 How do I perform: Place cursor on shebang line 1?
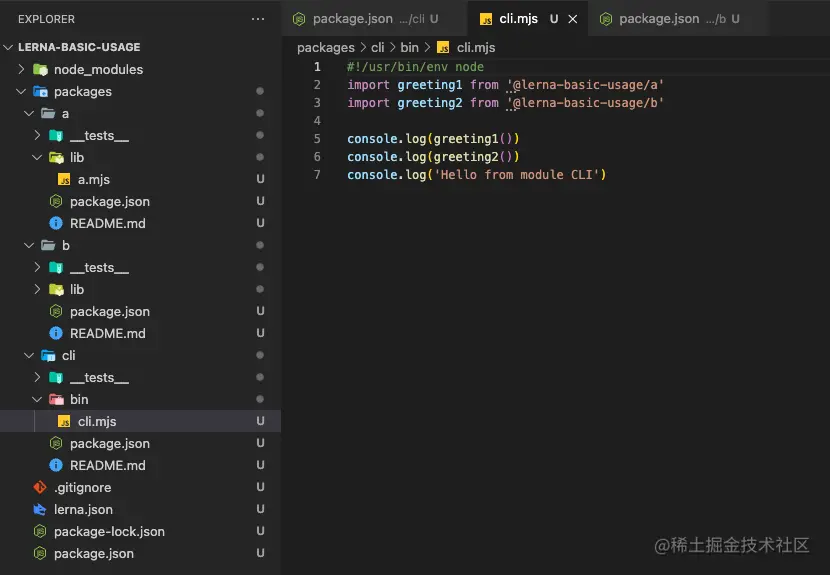(415, 67)
